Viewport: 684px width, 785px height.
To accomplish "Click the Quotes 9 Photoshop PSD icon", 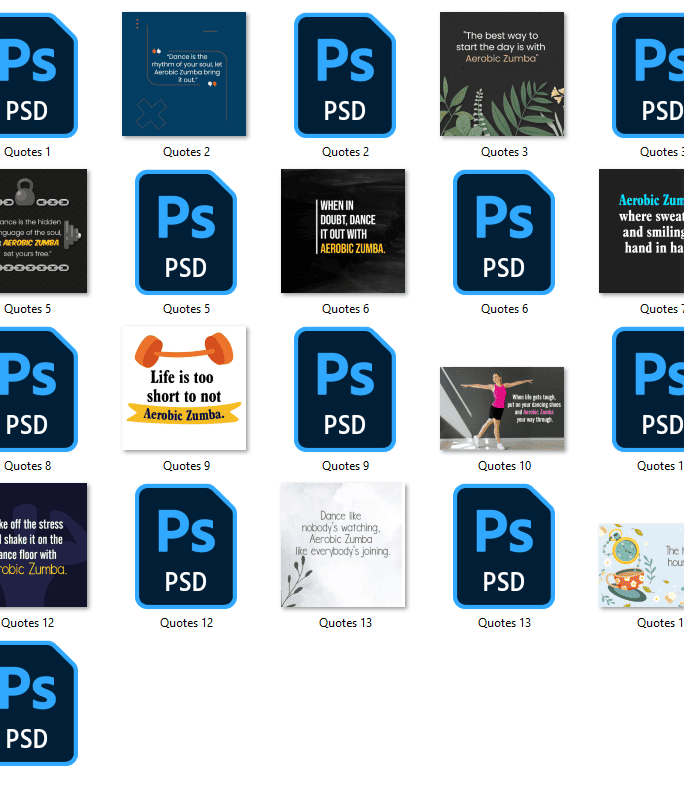I will click(345, 389).
